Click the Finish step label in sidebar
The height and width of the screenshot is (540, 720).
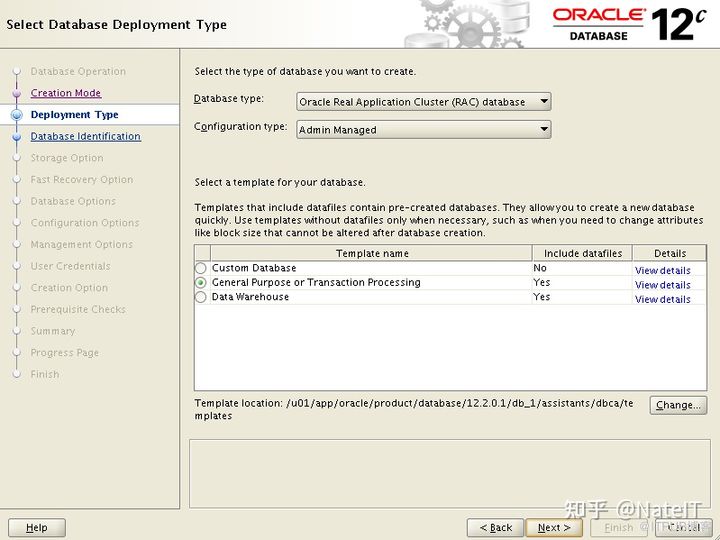(45, 374)
